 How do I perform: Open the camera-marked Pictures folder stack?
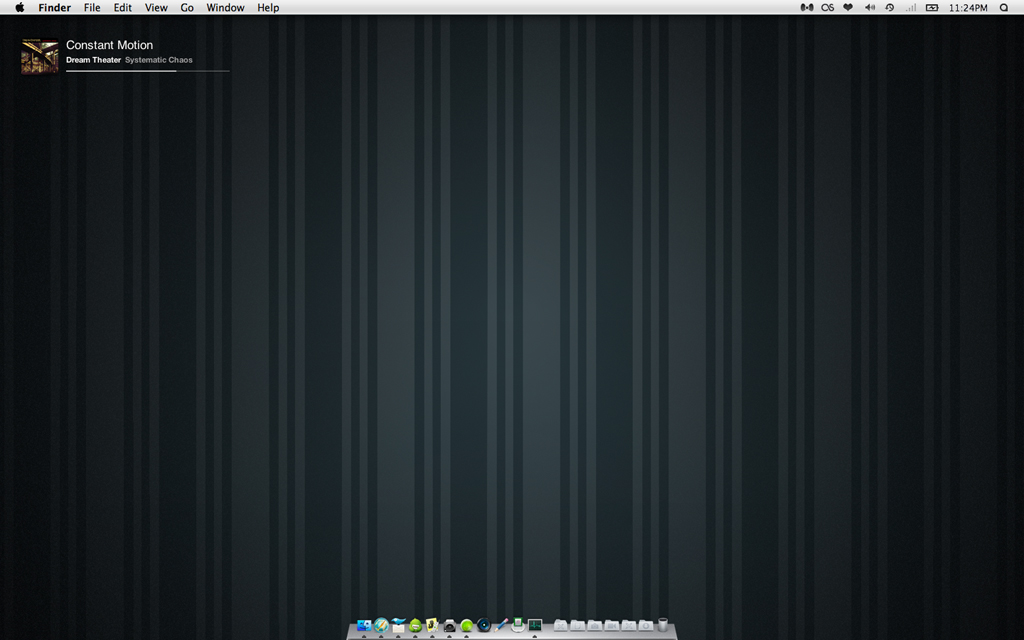[x=594, y=625]
